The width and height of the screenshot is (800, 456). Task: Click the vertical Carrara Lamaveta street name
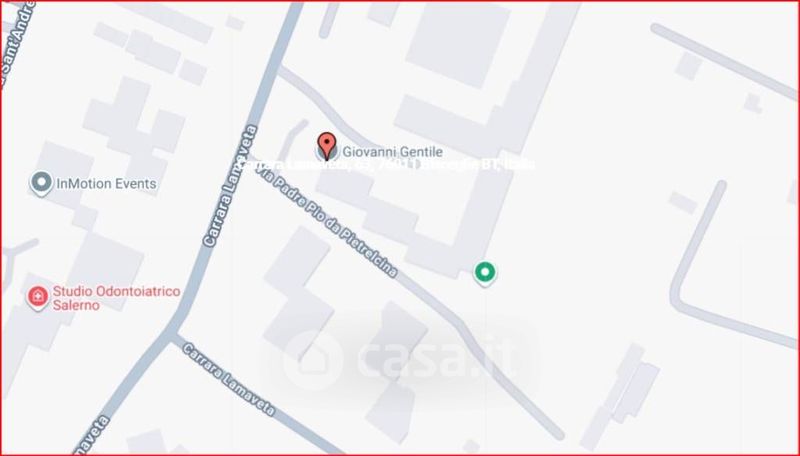coord(231,186)
